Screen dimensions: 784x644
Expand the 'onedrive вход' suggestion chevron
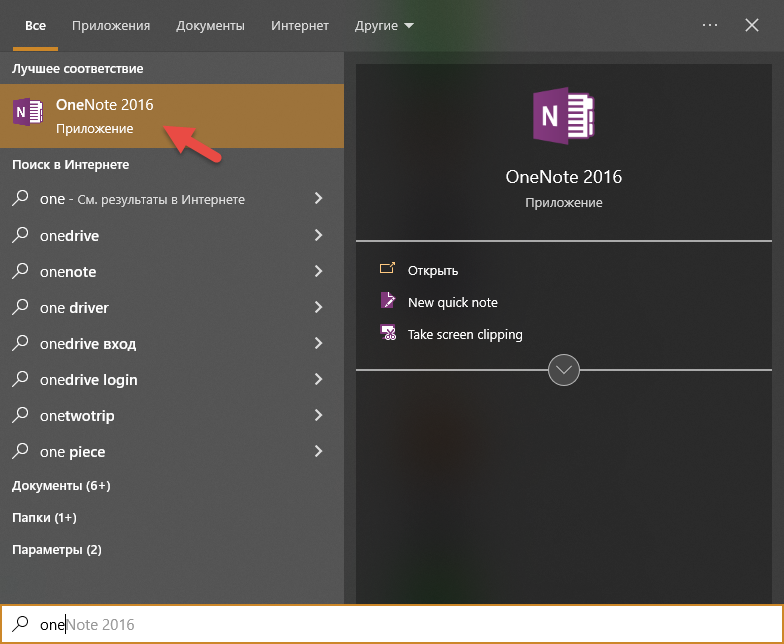(x=318, y=343)
